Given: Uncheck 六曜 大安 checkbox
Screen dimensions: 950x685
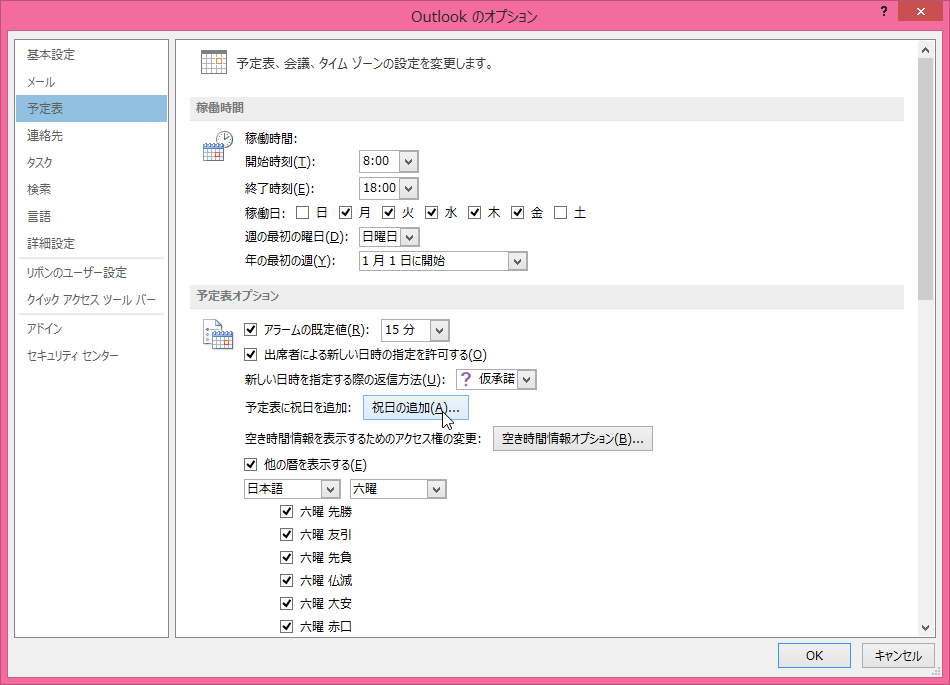Looking at the screenshot, I should click(x=287, y=603).
